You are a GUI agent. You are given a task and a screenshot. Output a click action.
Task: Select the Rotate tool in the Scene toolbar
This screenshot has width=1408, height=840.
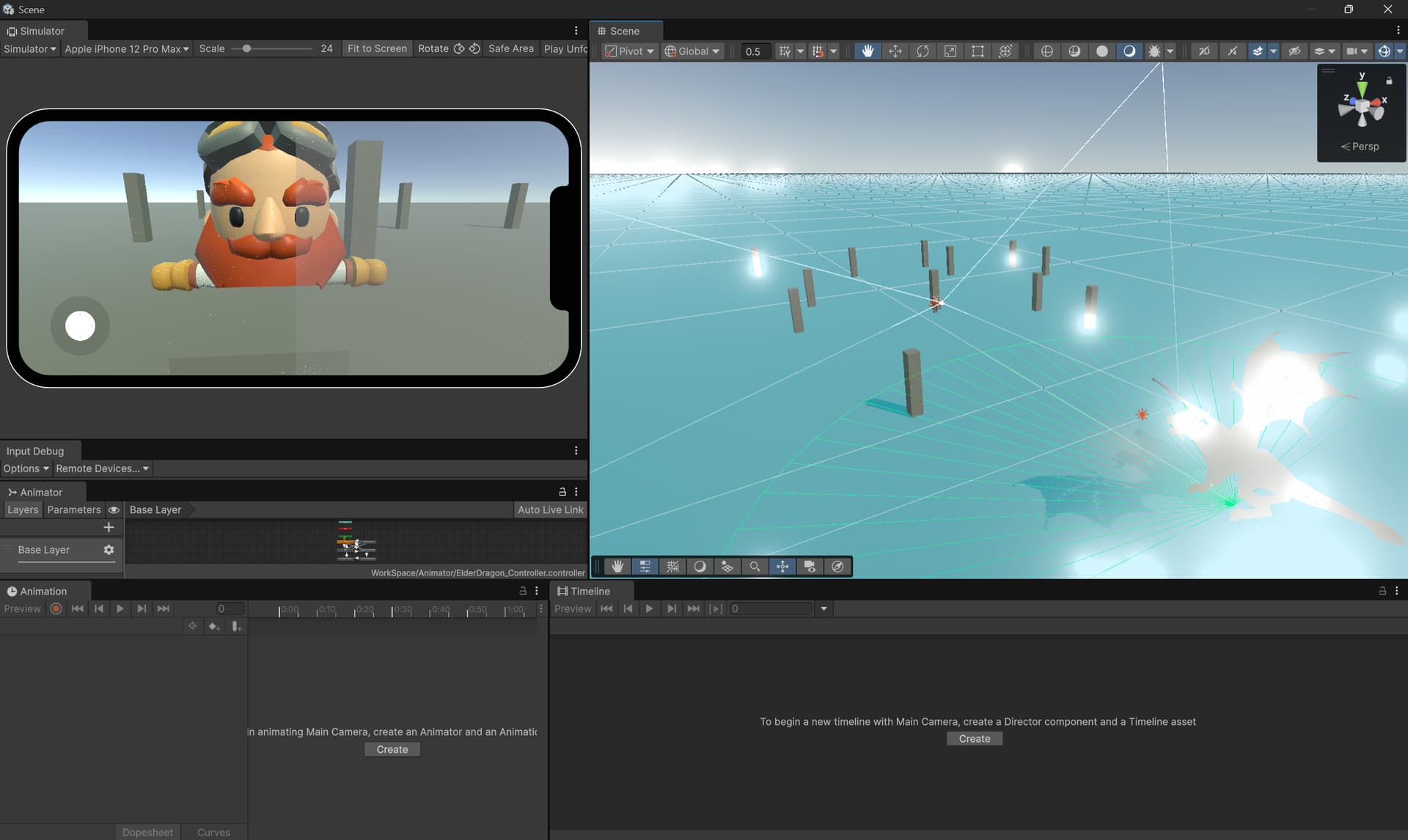(x=923, y=51)
